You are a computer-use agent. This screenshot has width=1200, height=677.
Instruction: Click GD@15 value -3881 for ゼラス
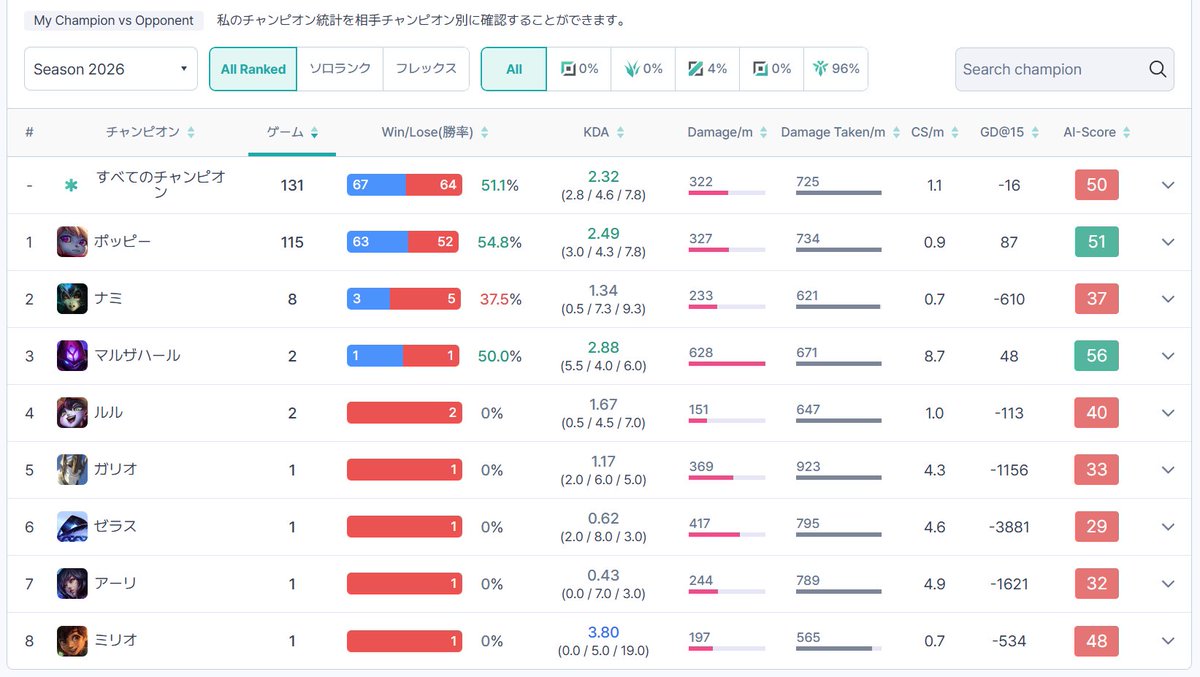pyautogui.click(x=1009, y=527)
